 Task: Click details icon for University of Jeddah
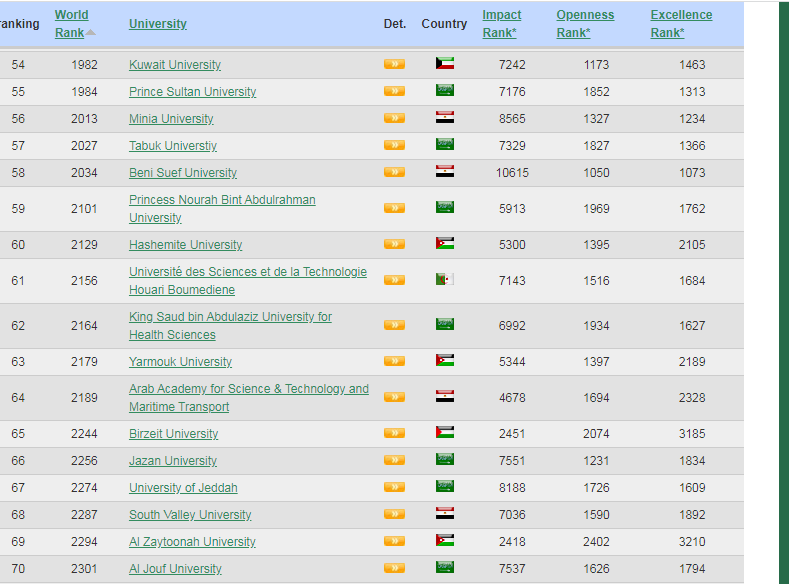(x=394, y=488)
